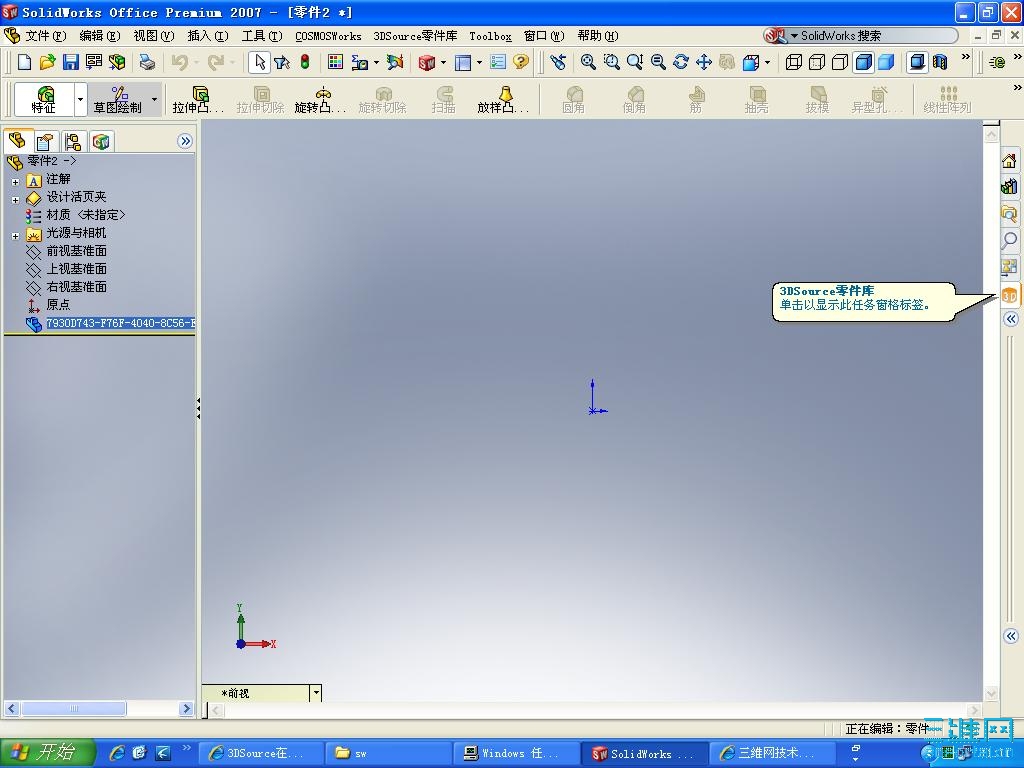Image resolution: width=1024 pixels, height=768 pixels.
Task: Click the New document icon
Action: pos(24,62)
